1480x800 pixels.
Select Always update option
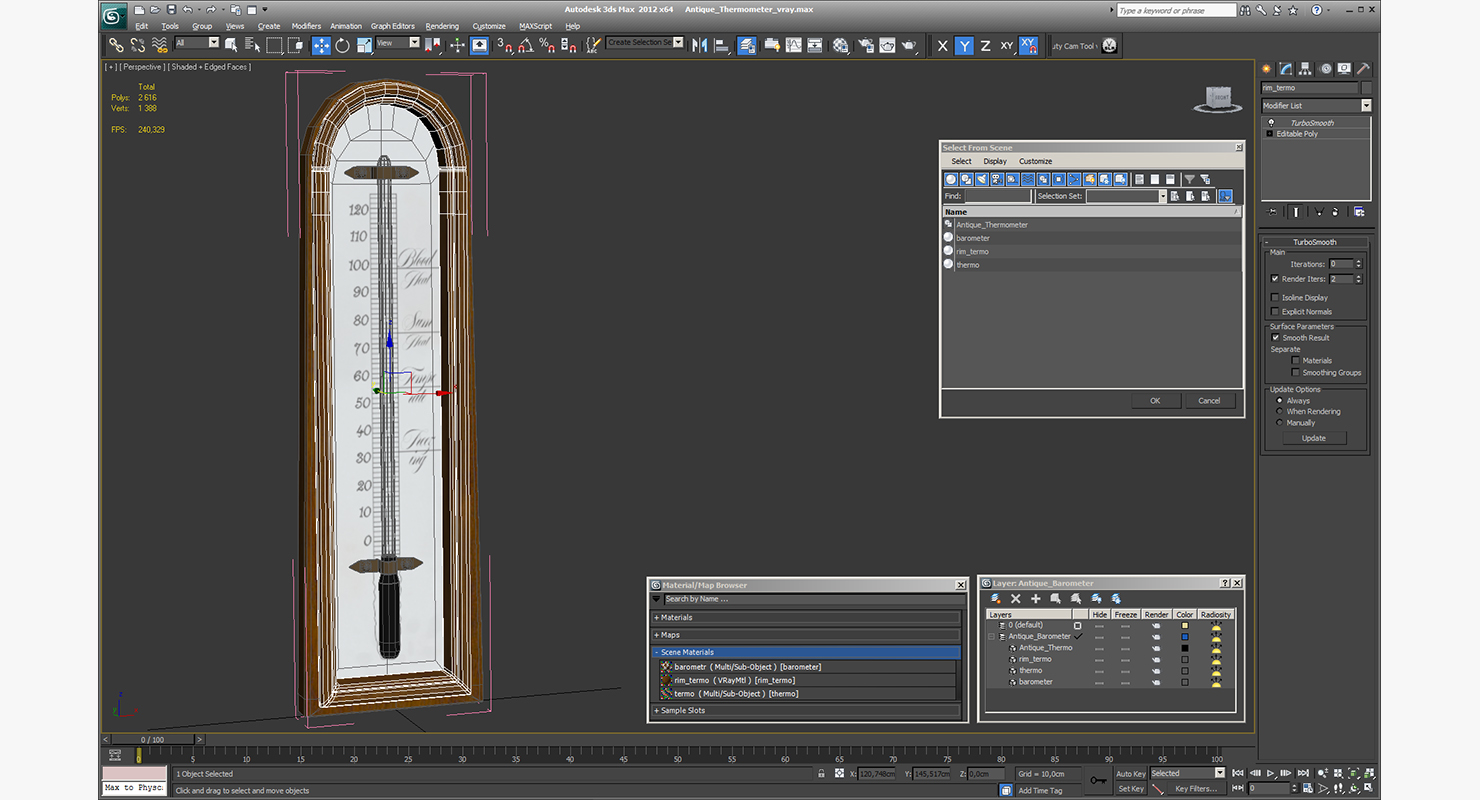(x=1279, y=401)
